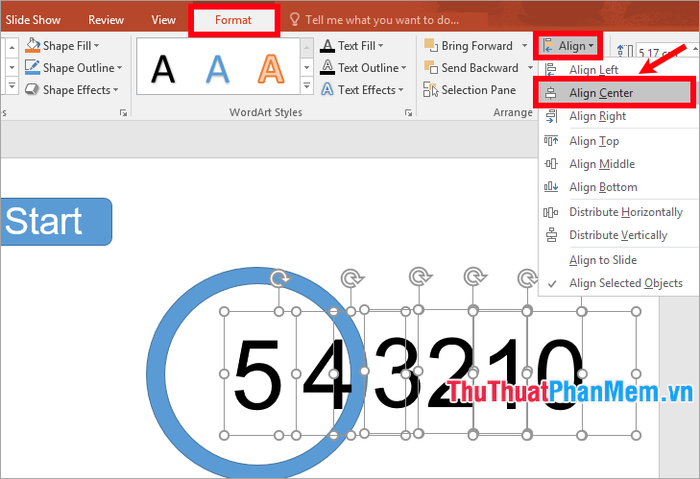Viewport: 700px width, 479px height.
Task: Click the shape height icon in Size group
Action: click(x=625, y=52)
